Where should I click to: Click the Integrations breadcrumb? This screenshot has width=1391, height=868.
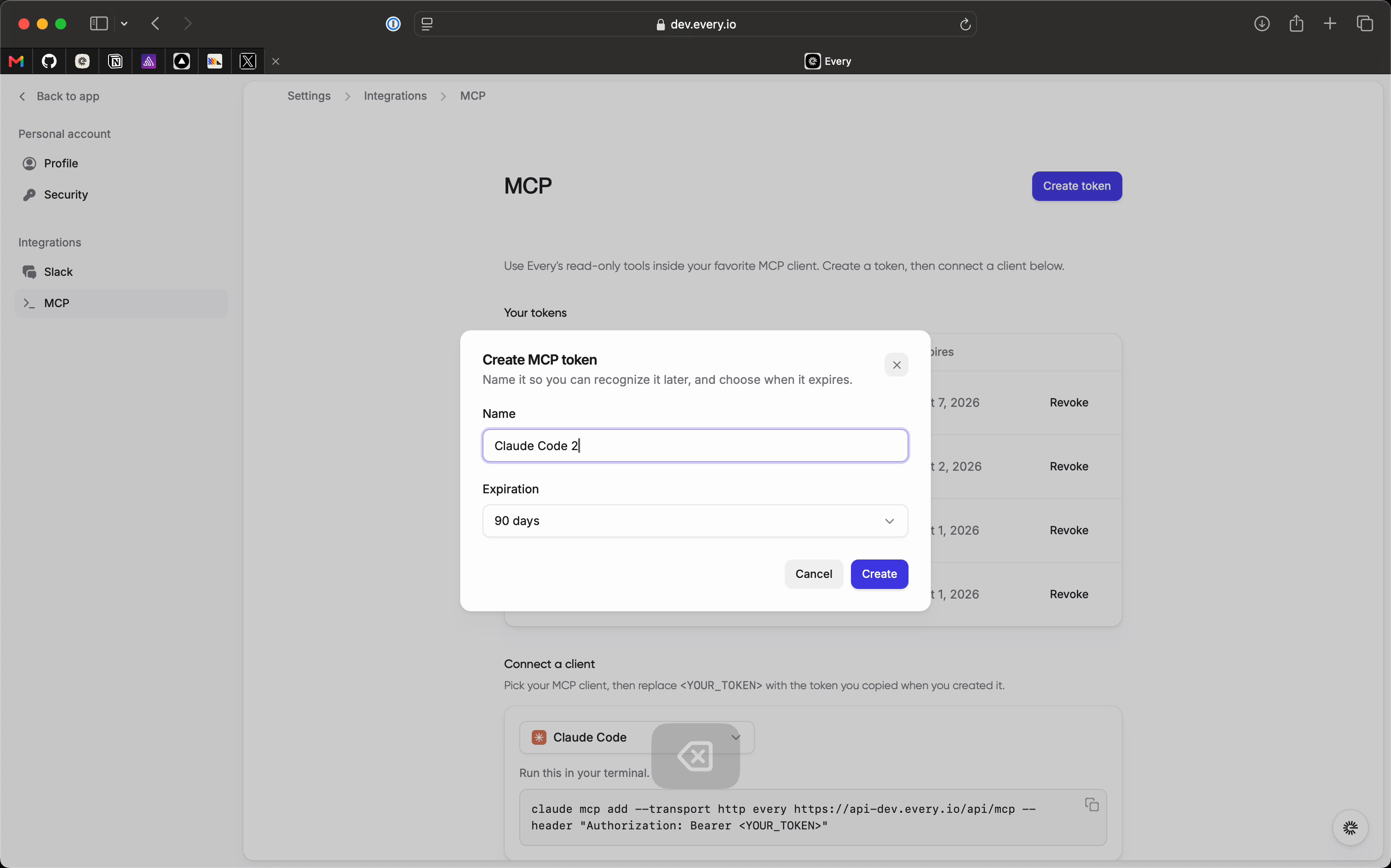click(x=395, y=96)
